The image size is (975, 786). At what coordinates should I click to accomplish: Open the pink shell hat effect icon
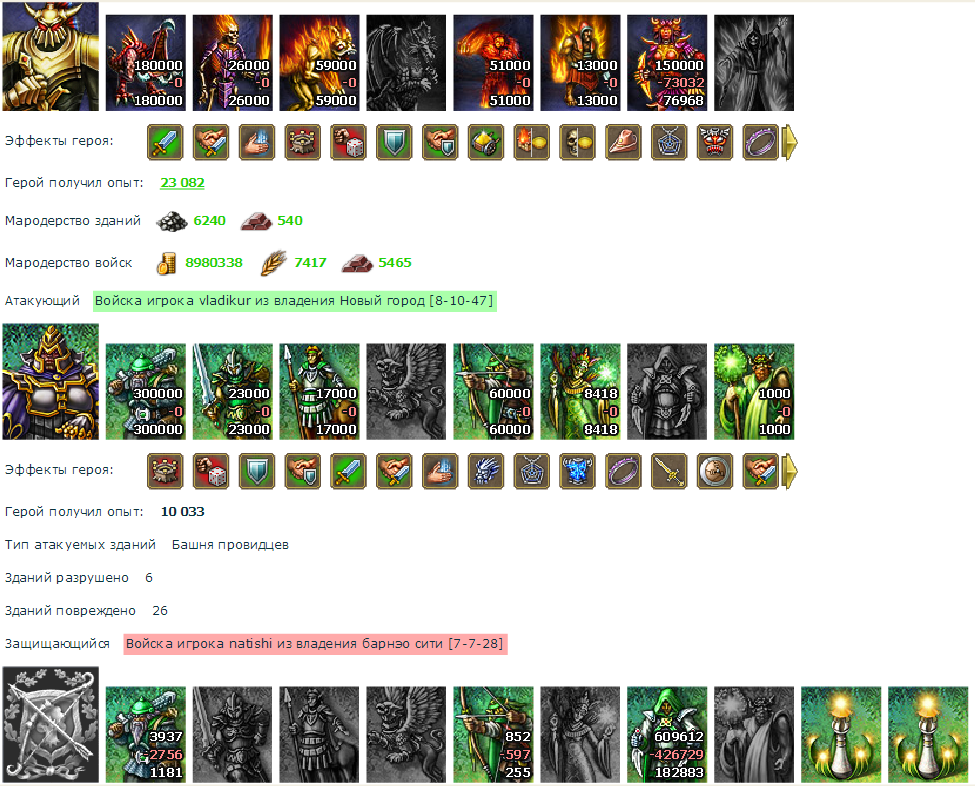click(623, 142)
